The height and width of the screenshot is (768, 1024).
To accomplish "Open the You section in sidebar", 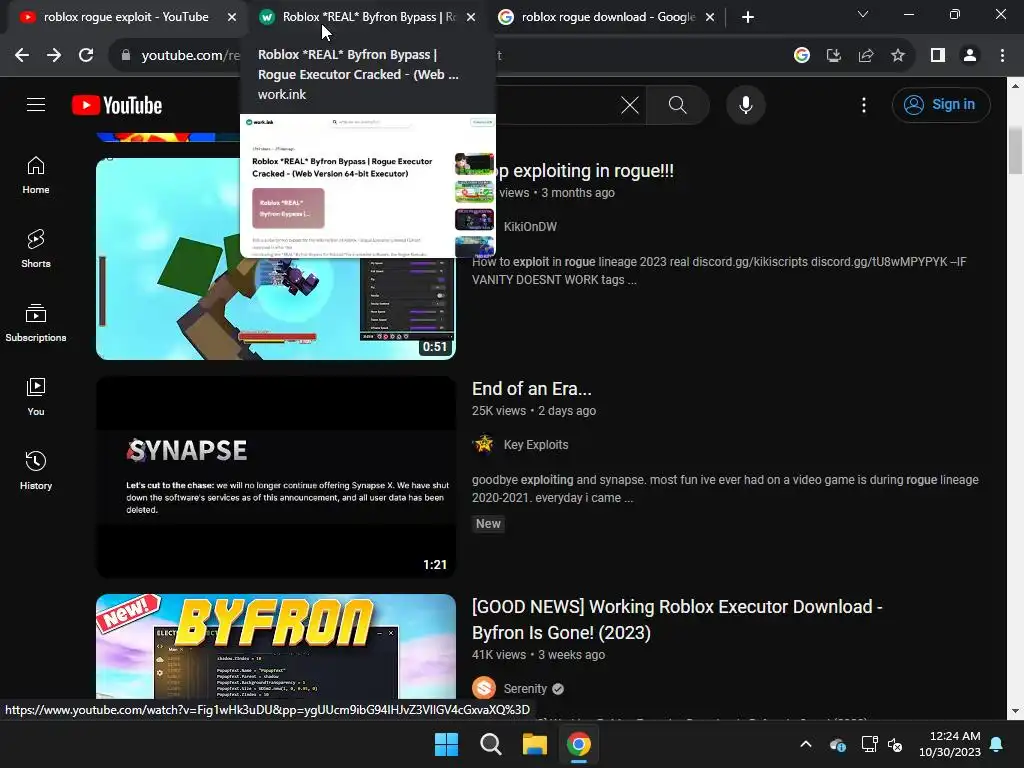I will pos(36,396).
